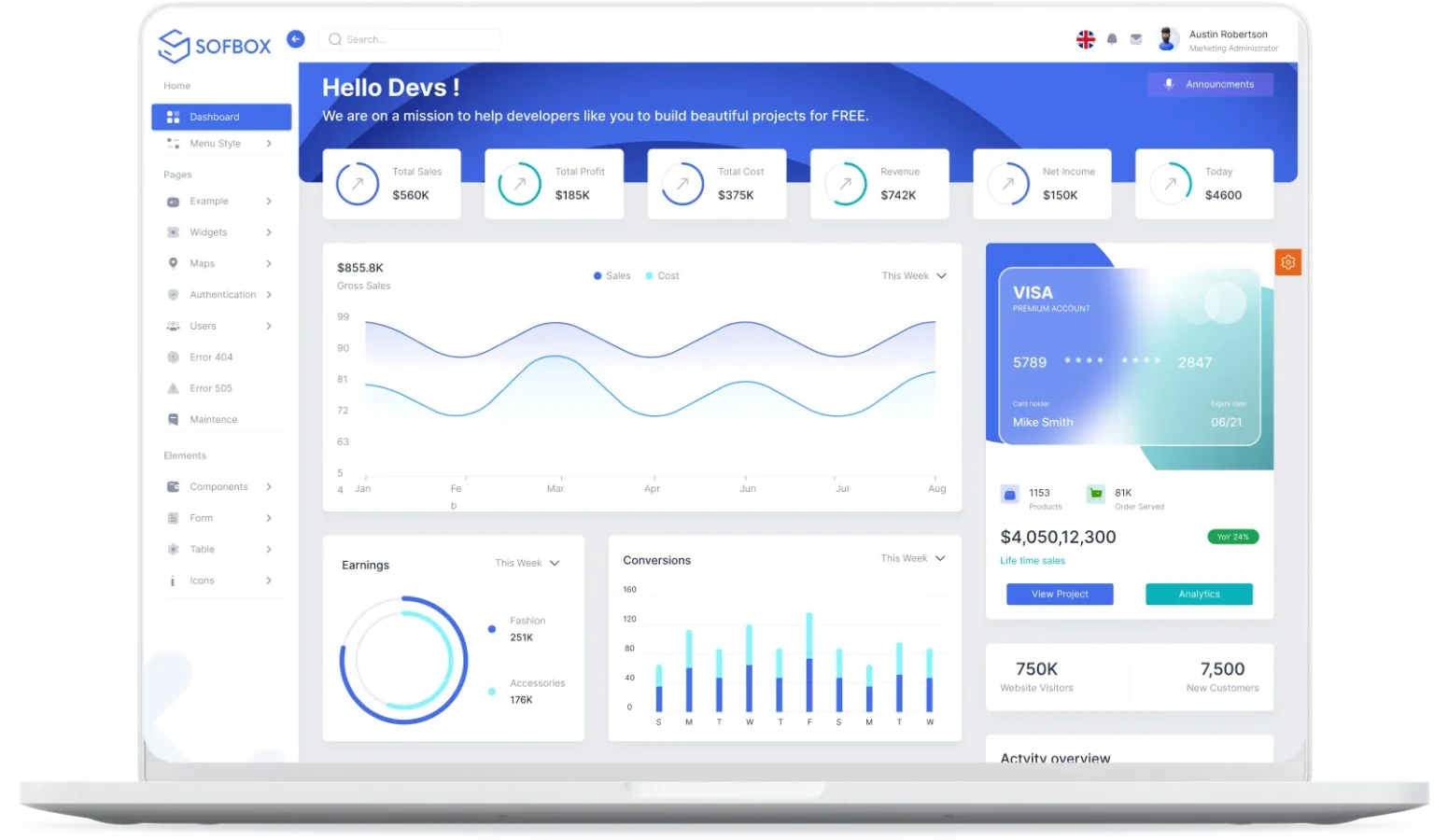Click the orange settings gear icon
The image size is (1434, 840).
(1287, 262)
